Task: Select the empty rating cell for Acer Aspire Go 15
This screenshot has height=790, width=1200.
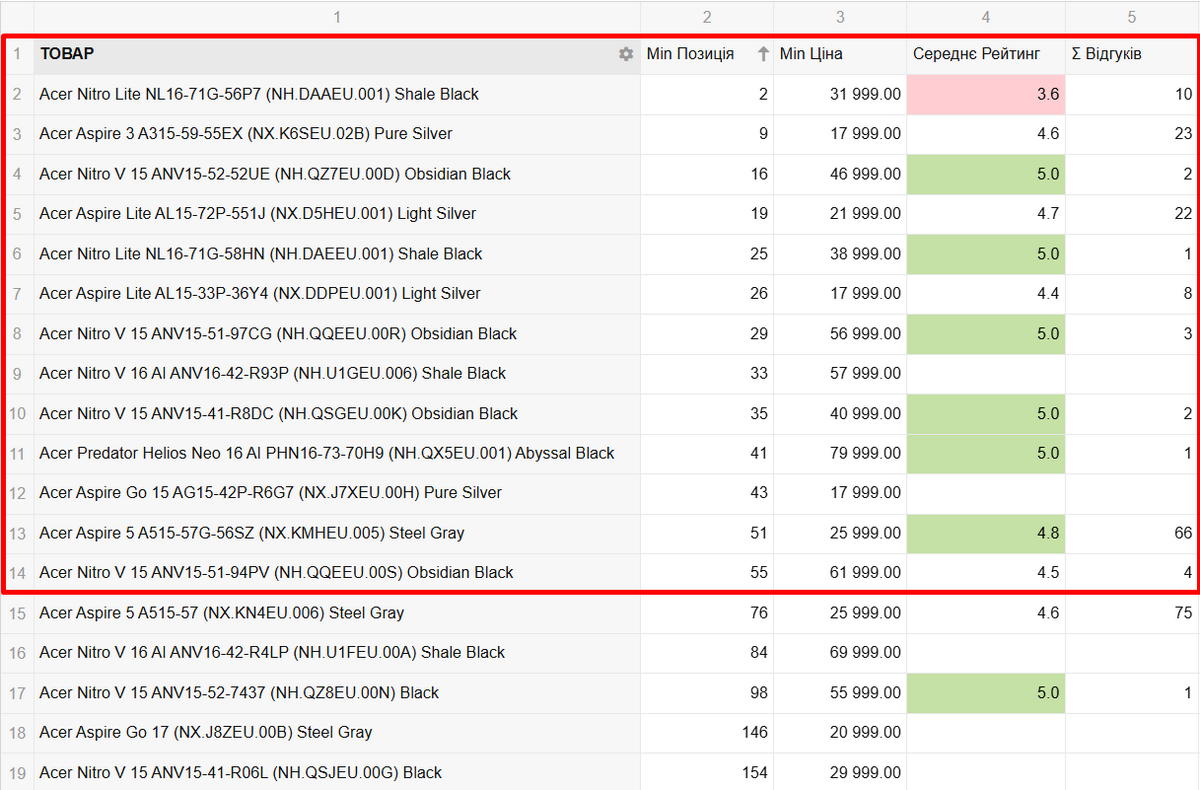Action: point(986,493)
